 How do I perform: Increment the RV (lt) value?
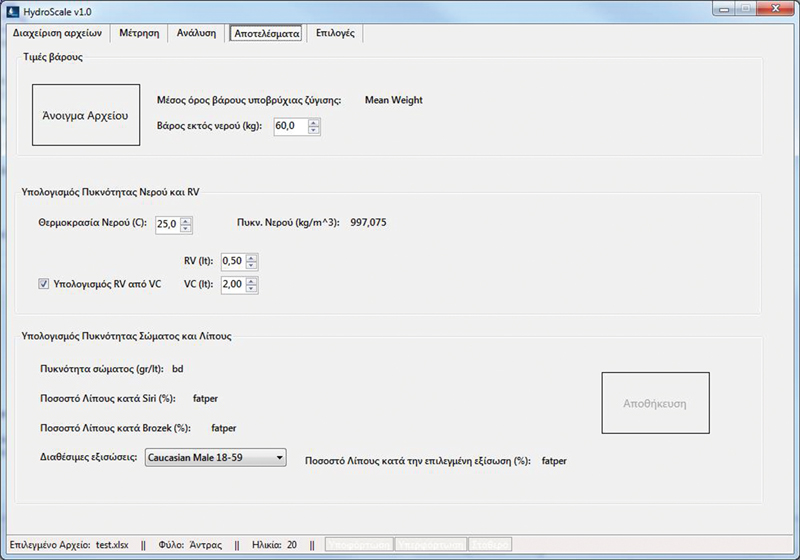251,257
